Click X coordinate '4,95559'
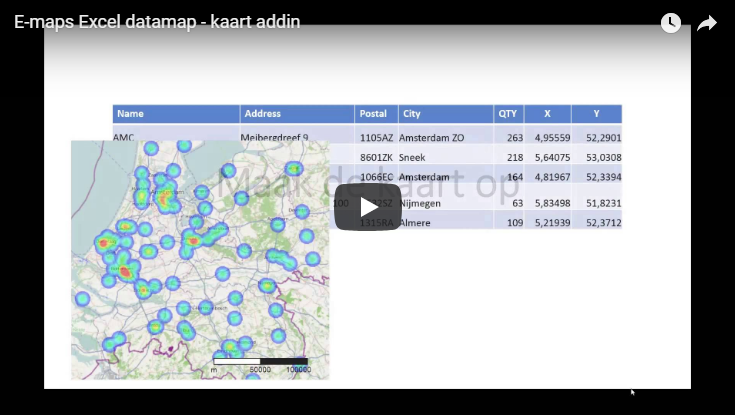Viewport: 735px width, 415px height. [x=552, y=138]
